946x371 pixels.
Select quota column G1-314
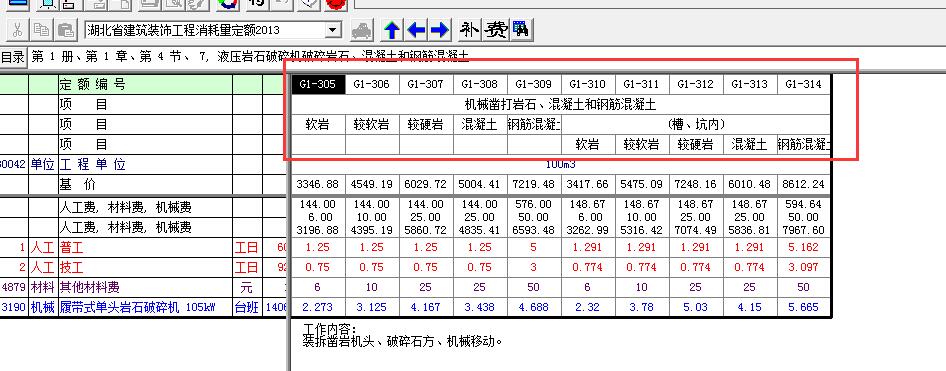pos(804,84)
